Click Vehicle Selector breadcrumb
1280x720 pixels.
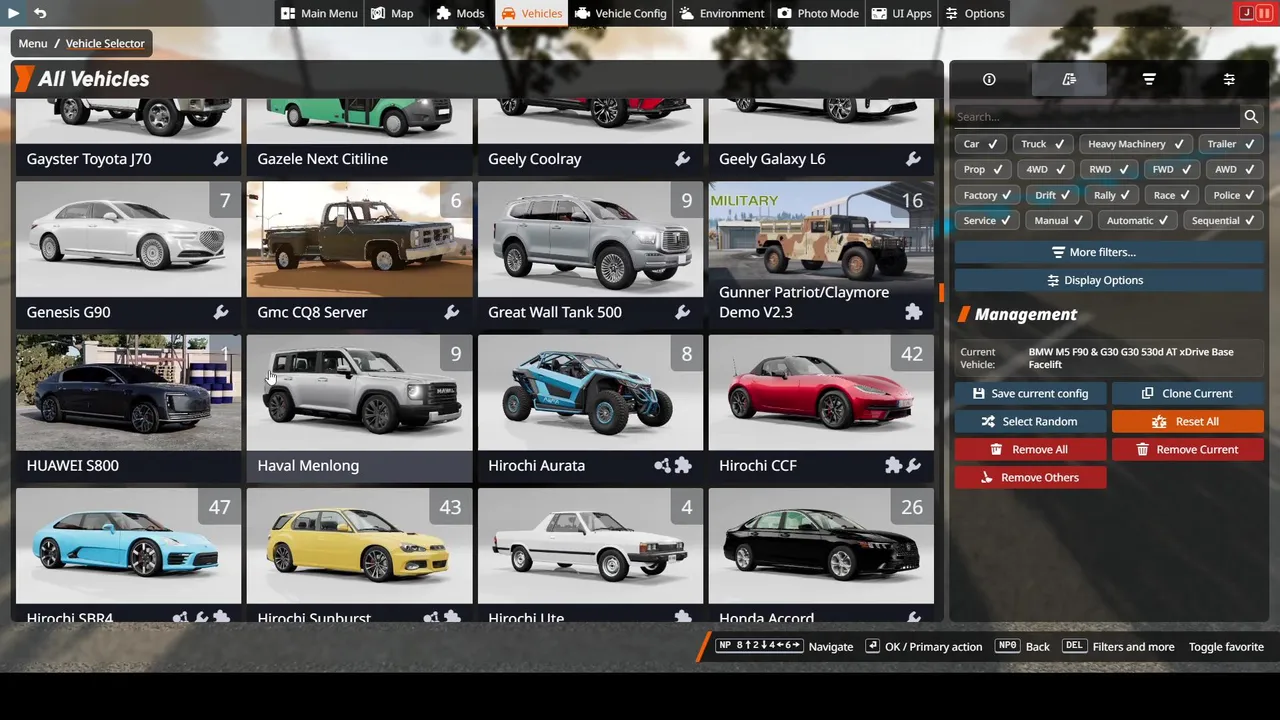pyautogui.click(x=105, y=43)
